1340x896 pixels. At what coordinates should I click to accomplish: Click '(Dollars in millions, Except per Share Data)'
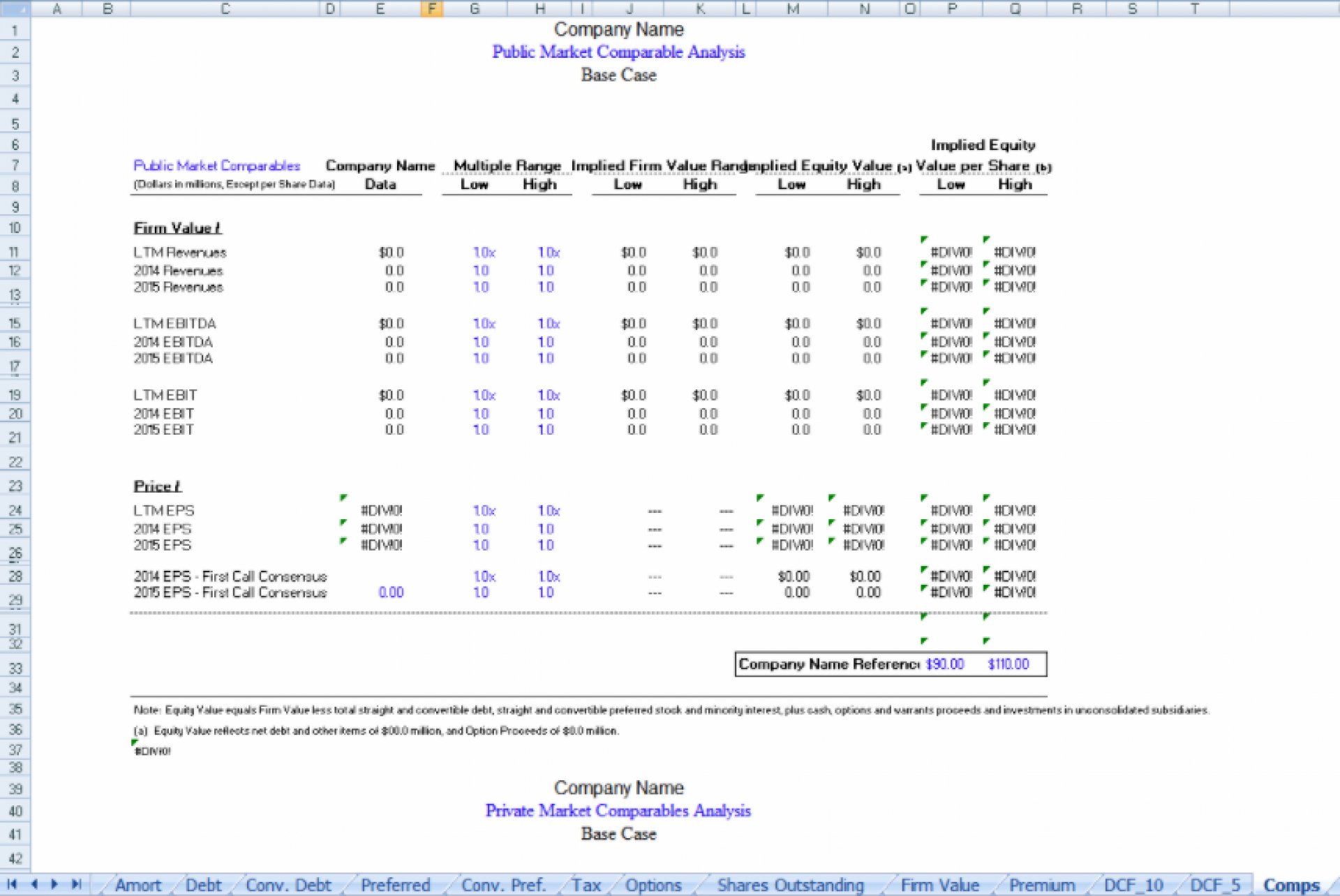pyautogui.click(x=234, y=184)
